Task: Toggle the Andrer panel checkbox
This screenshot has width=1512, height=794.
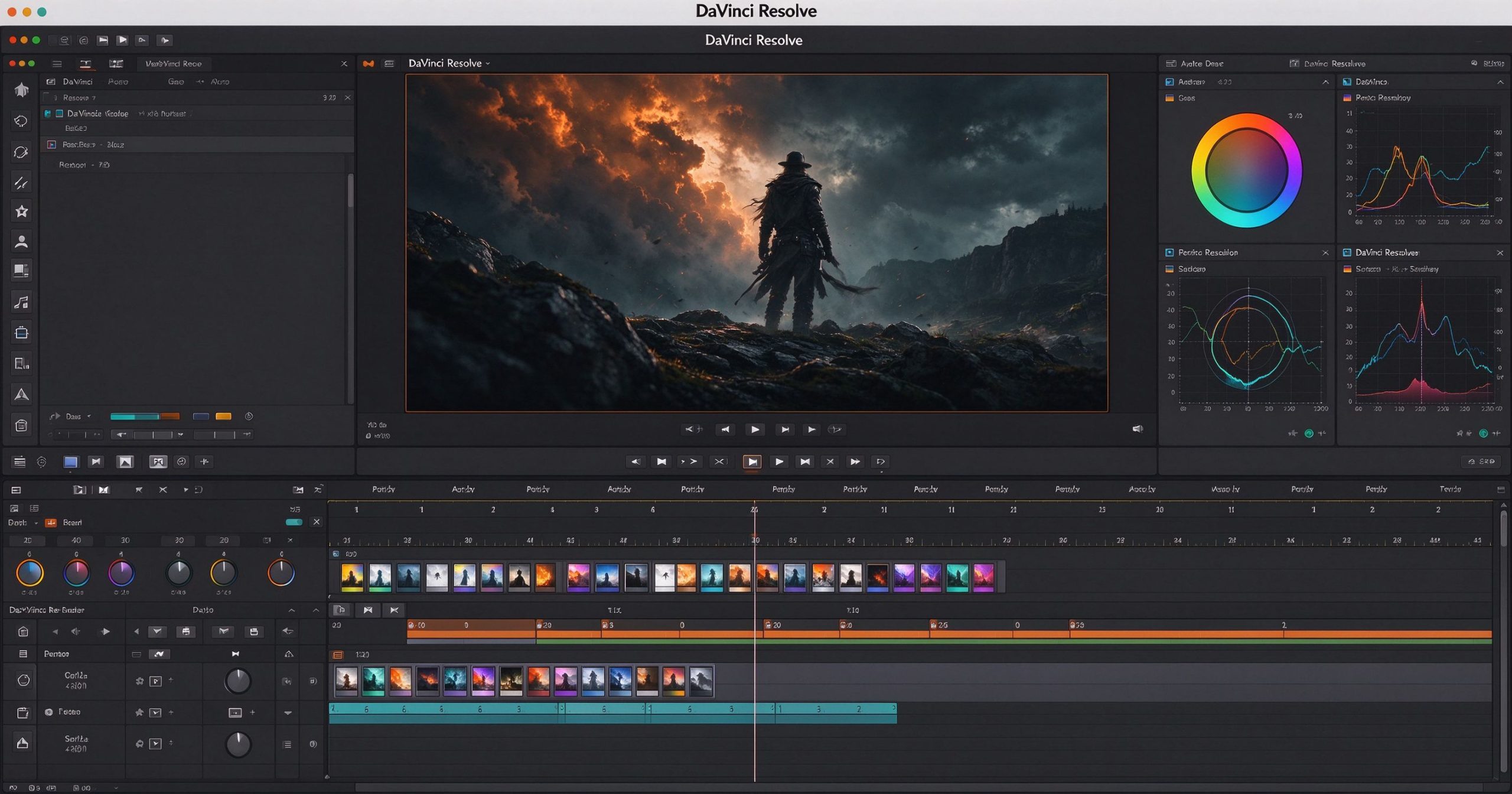Action: point(1169,82)
